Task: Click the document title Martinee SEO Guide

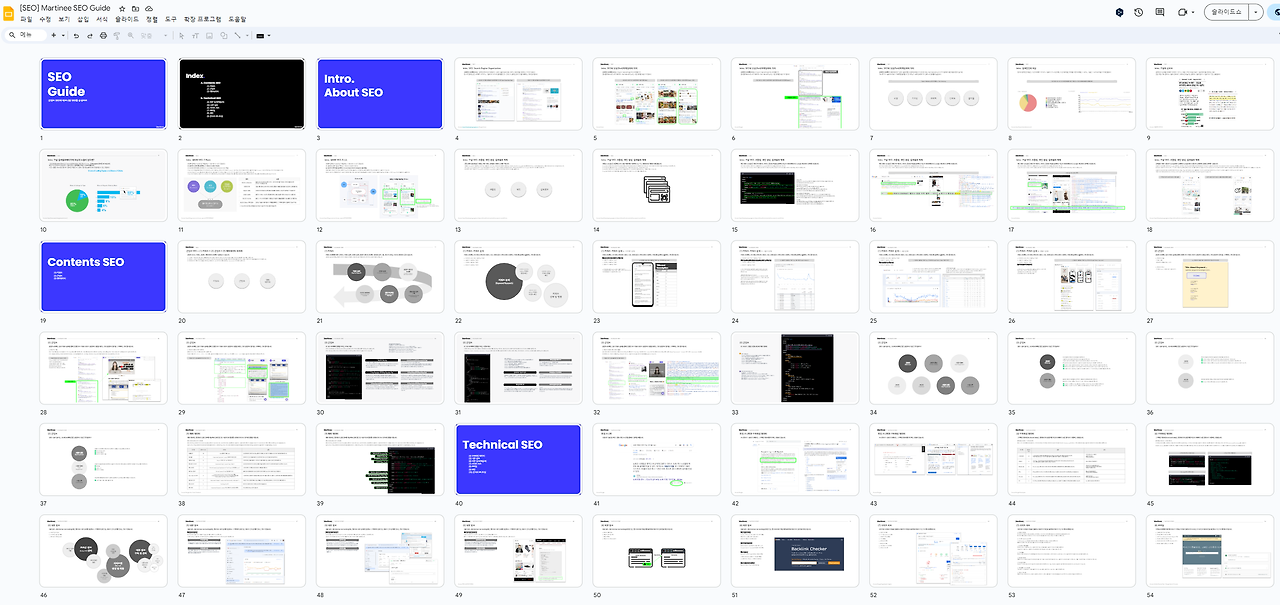Action: point(65,8)
